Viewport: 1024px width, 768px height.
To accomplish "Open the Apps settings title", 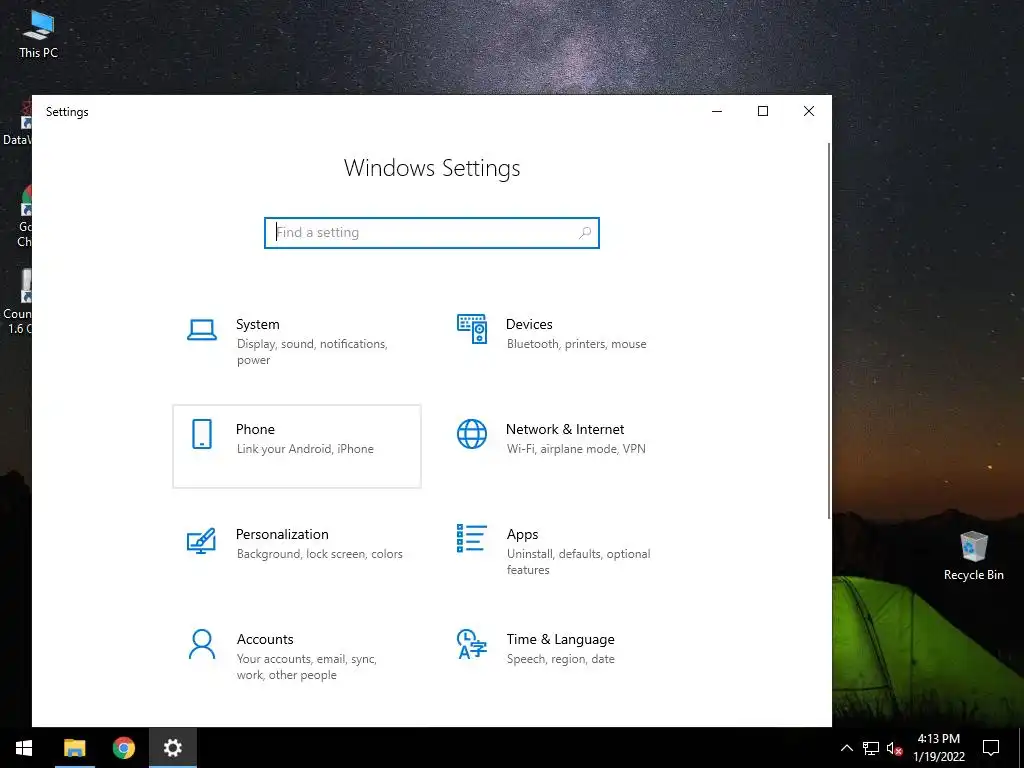I will tap(522, 534).
